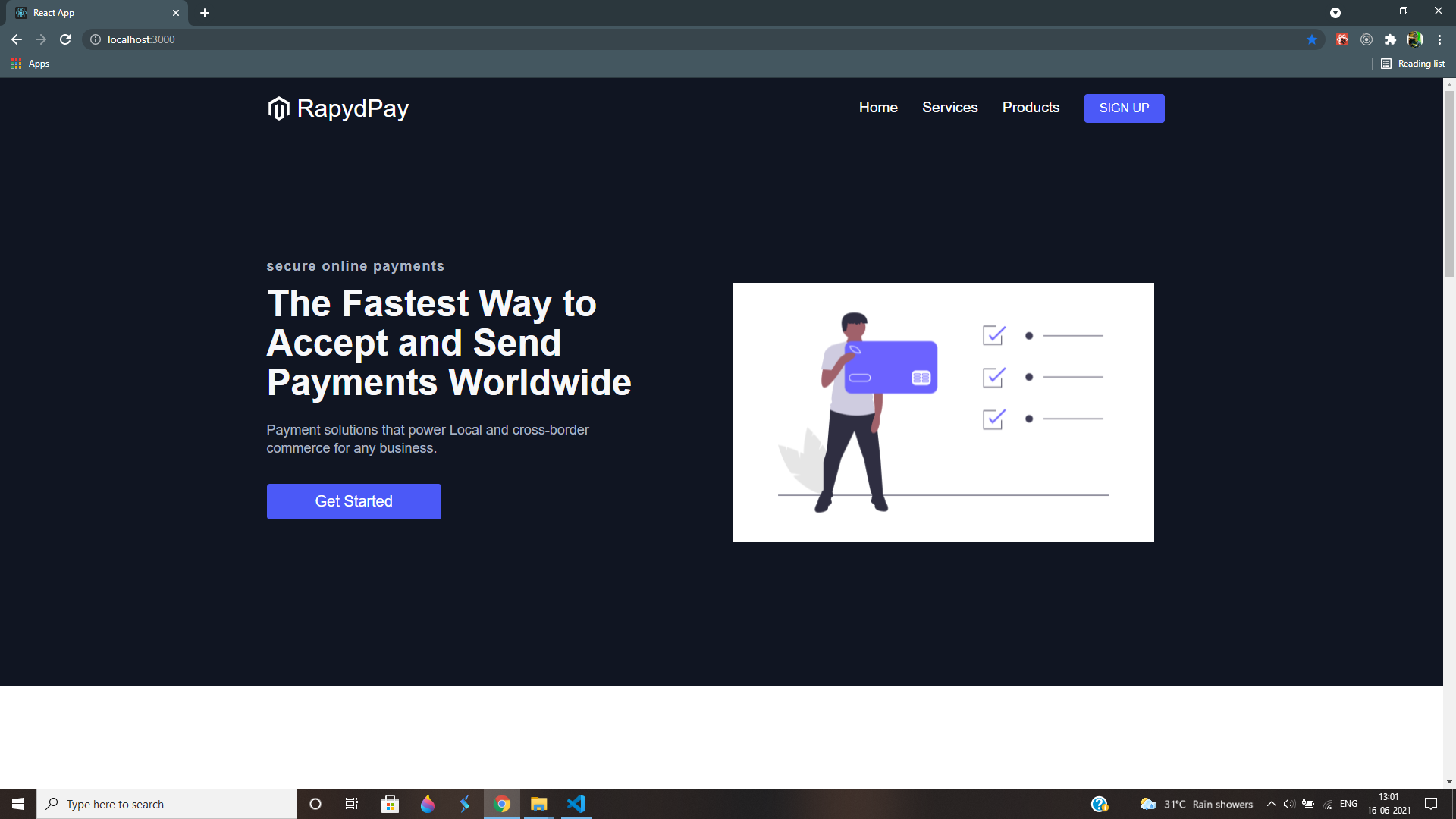Screen dimensions: 1456x819
Task: Bookmark page with the star icon
Action: [1312, 39]
